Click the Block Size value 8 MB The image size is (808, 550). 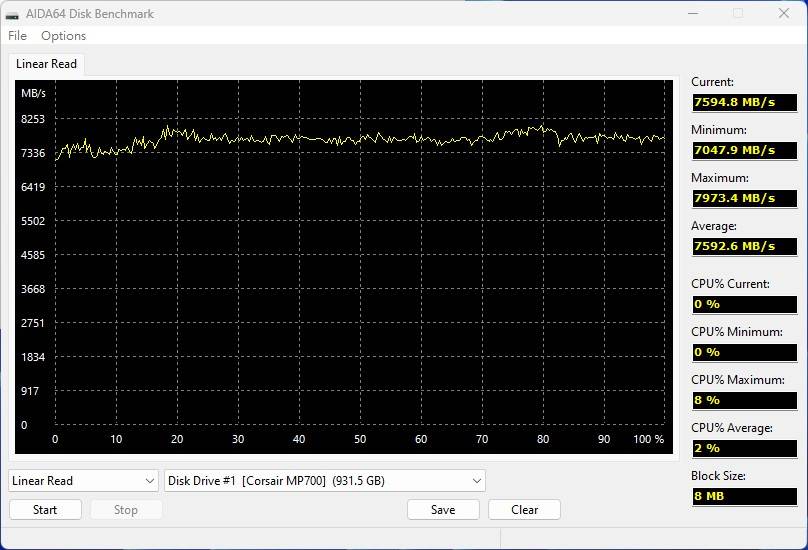[745, 496]
